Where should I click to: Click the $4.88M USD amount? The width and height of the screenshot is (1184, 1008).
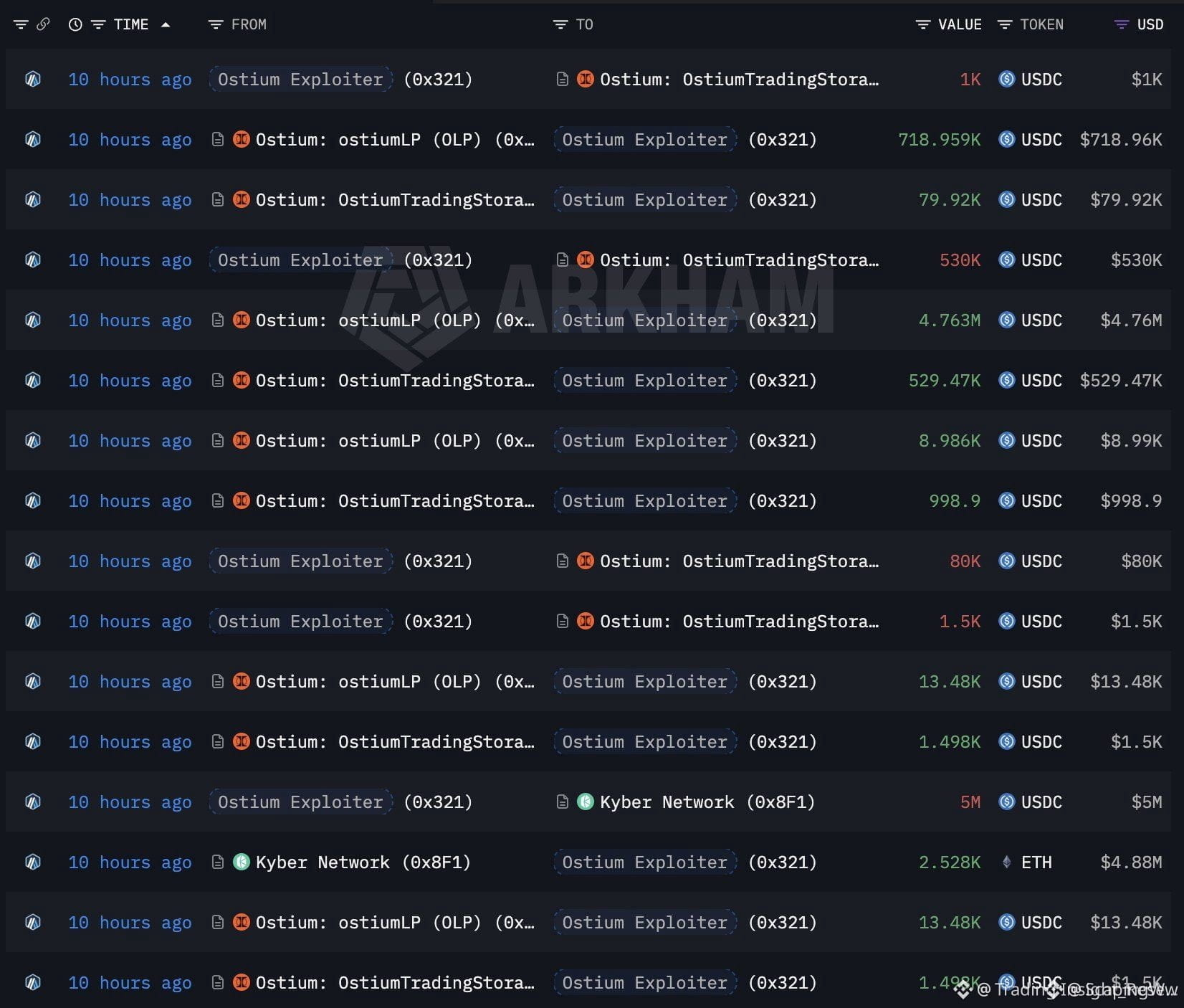point(1131,862)
